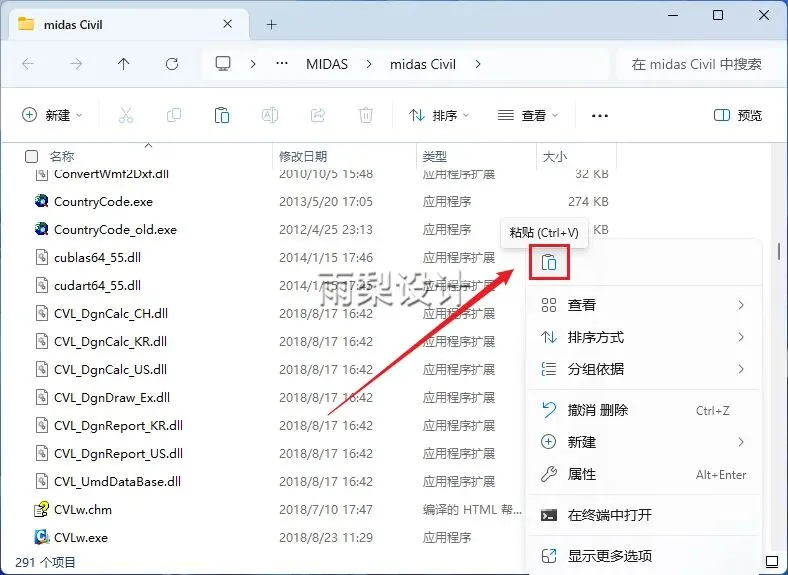Screen dimensions: 788x575
Task: Open the 查看 view dropdown in toolbar
Action: coord(527,116)
